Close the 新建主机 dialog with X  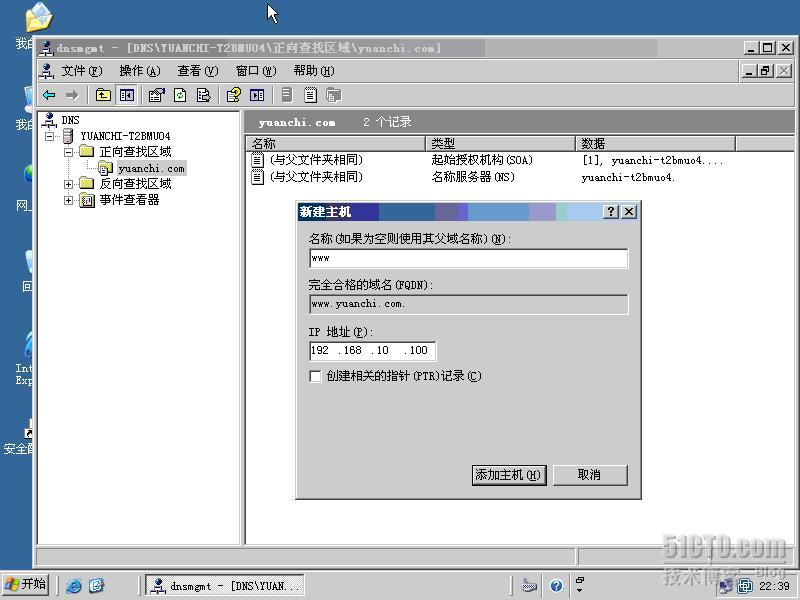629,211
